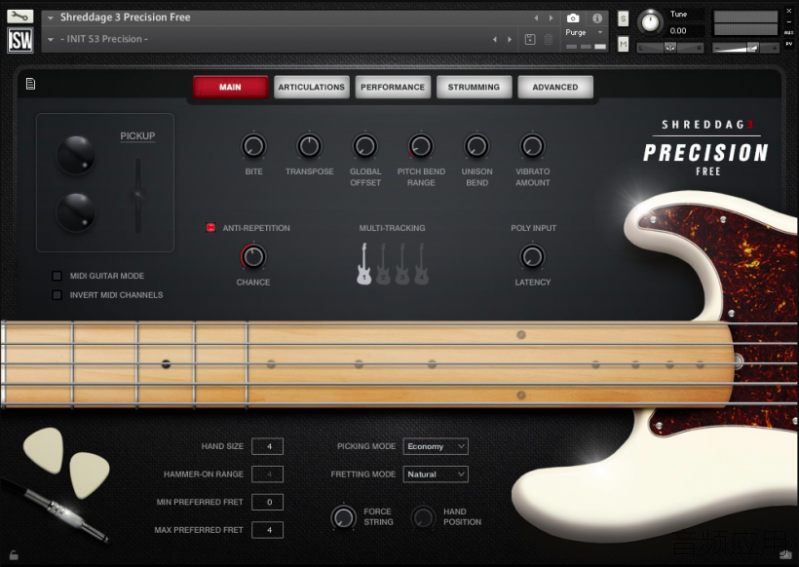Switch to the ARTICULATIONS tab
This screenshot has width=799, height=567.
tap(311, 87)
